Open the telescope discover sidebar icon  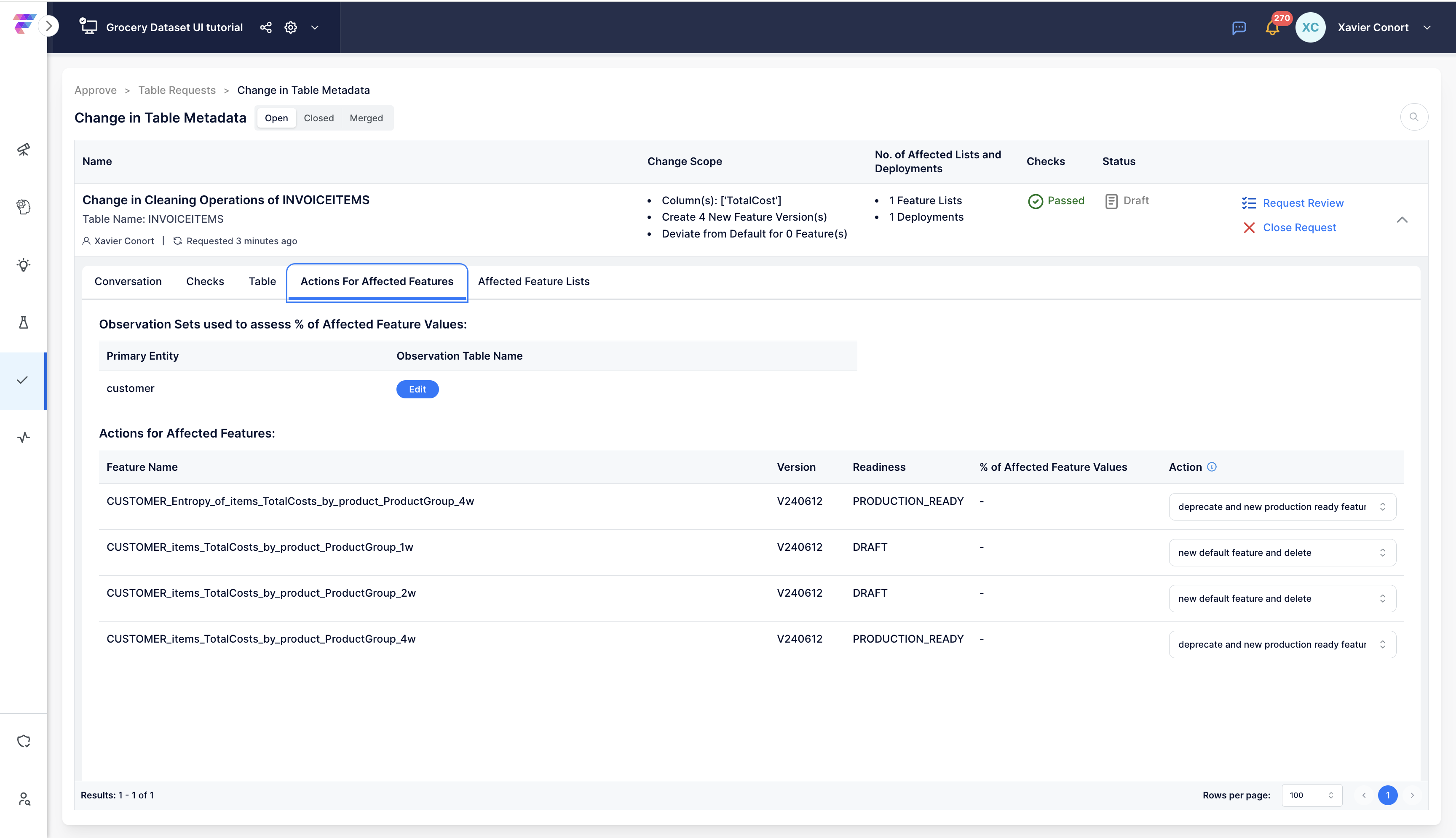(x=23, y=149)
